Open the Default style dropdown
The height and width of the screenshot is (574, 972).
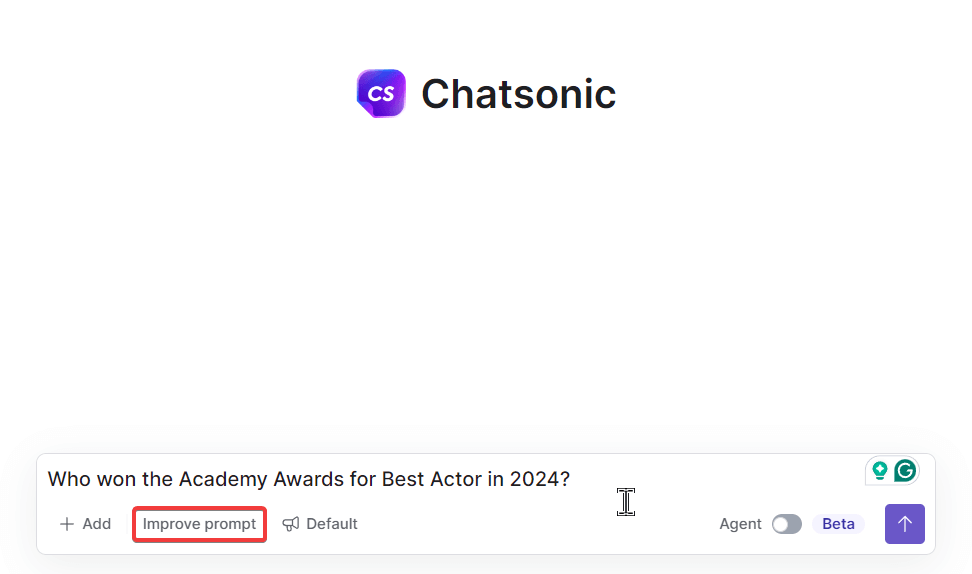(x=320, y=524)
